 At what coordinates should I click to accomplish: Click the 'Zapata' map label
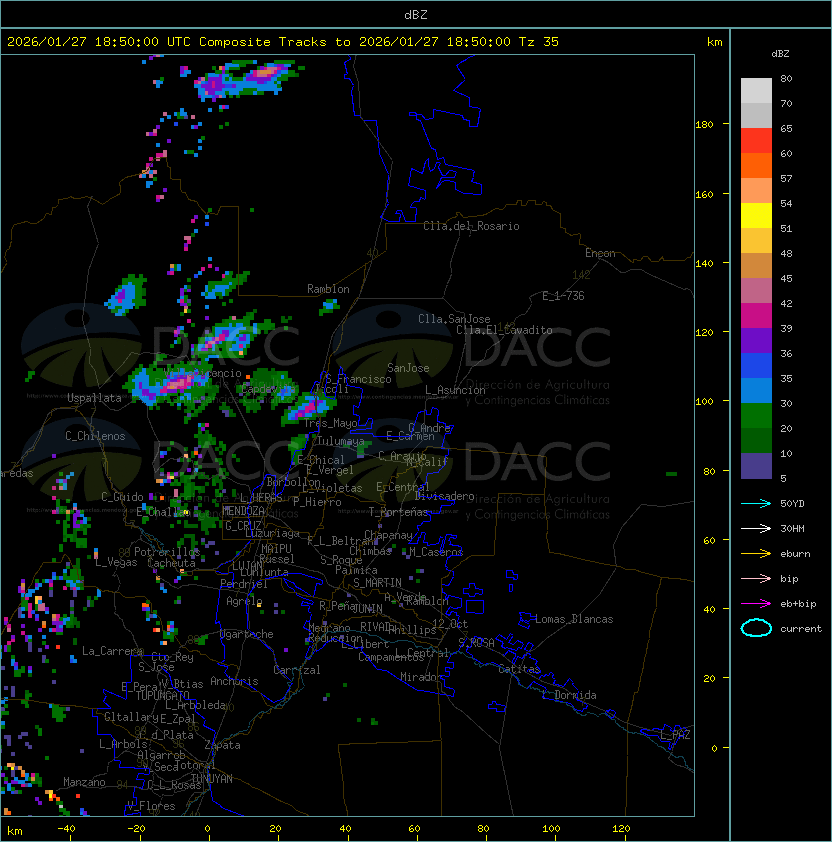pyautogui.click(x=222, y=745)
